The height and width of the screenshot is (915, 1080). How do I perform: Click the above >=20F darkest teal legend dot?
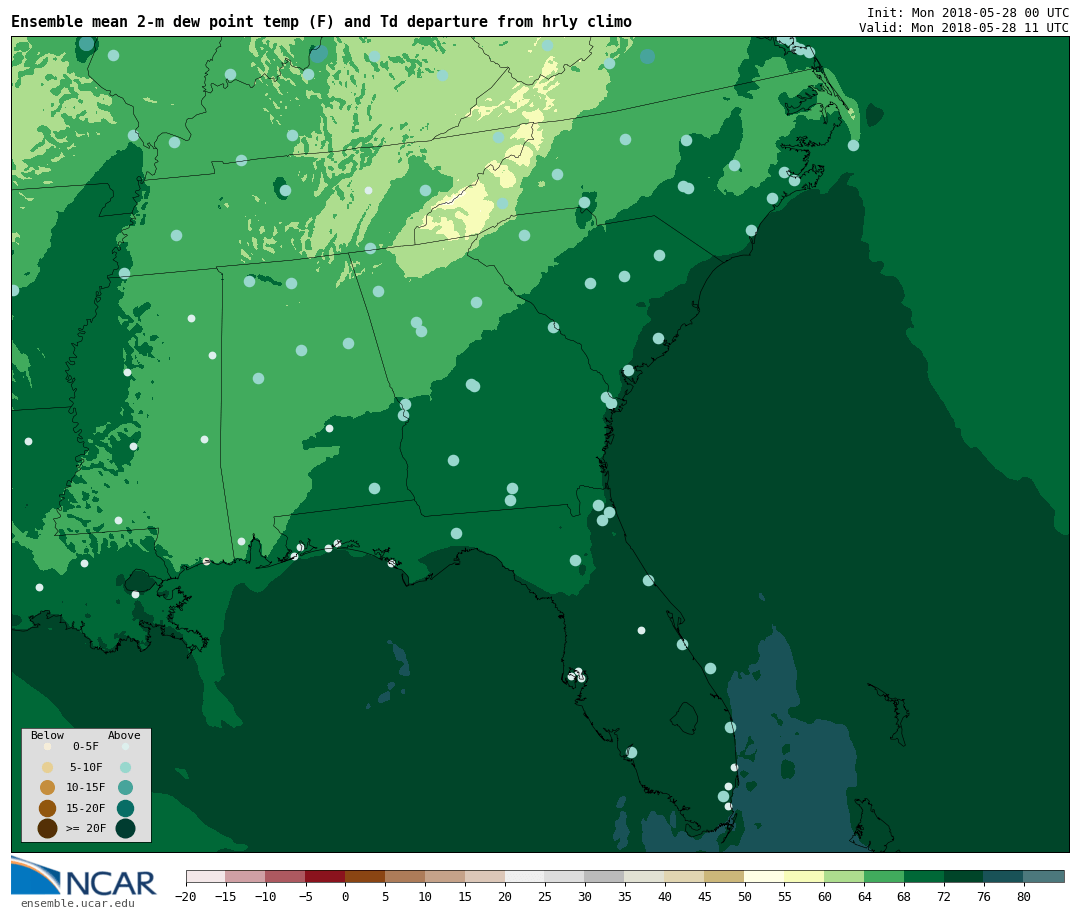point(125,828)
